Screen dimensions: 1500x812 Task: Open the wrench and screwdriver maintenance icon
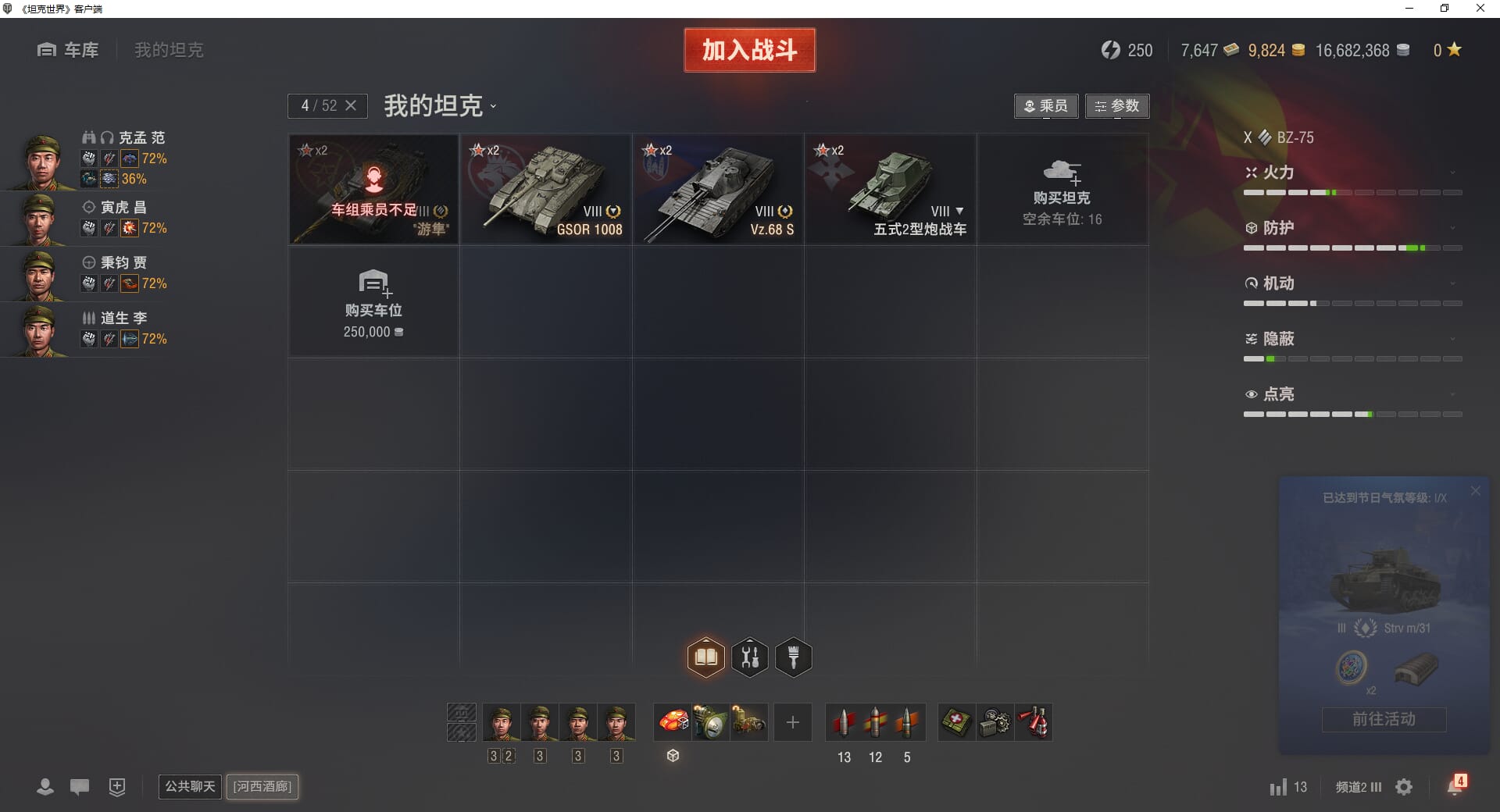tap(750, 657)
